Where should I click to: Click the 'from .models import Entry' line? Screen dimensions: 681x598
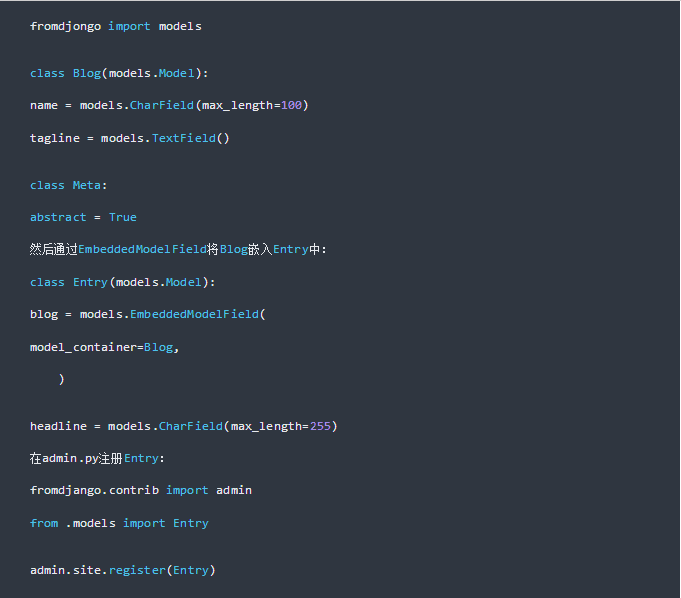[x=119, y=523]
